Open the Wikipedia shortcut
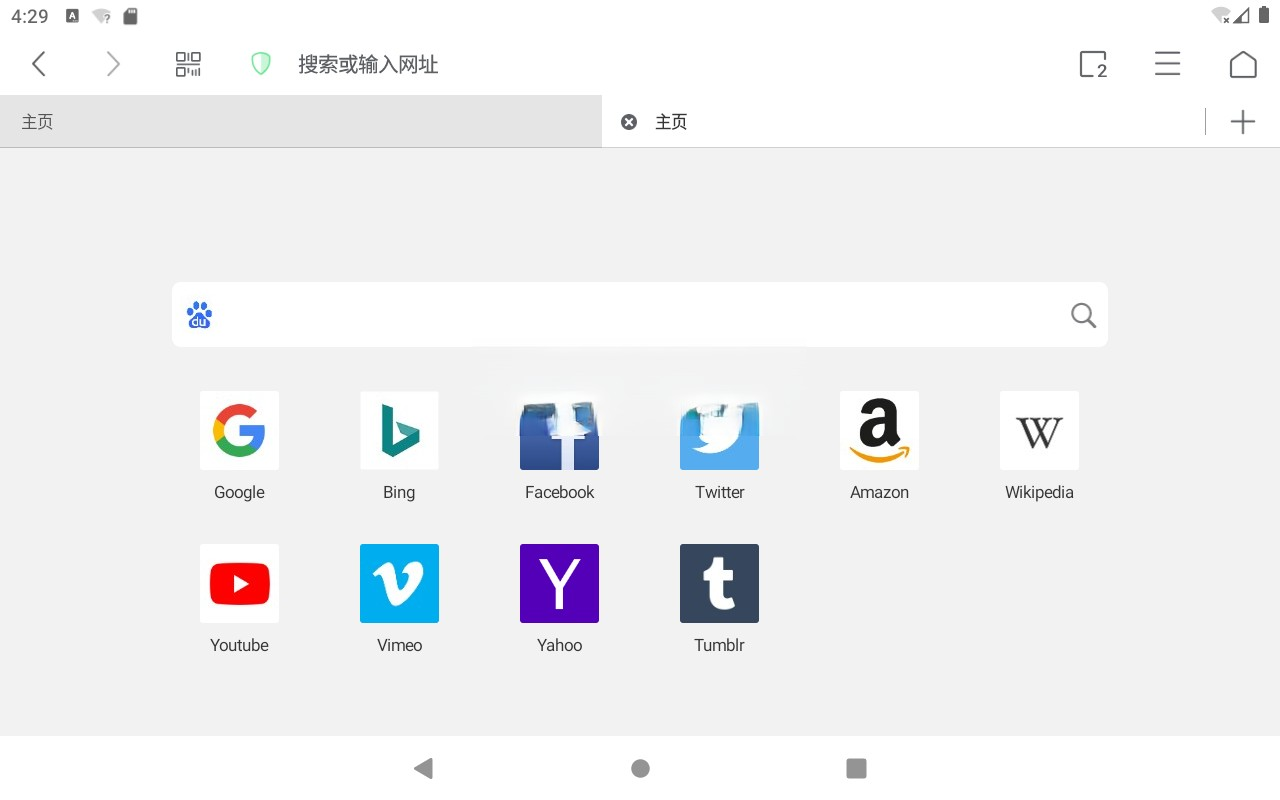 coord(1039,446)
